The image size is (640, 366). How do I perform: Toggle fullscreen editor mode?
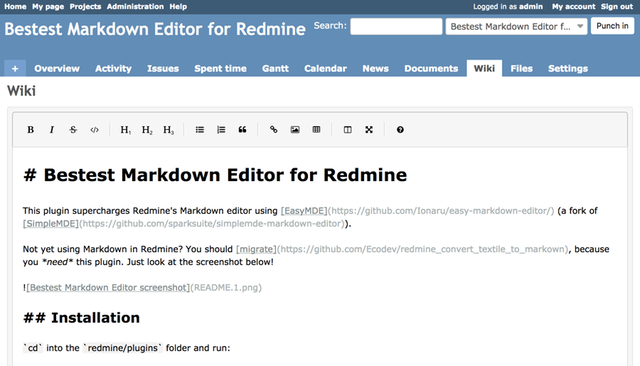tap(369, 130)
